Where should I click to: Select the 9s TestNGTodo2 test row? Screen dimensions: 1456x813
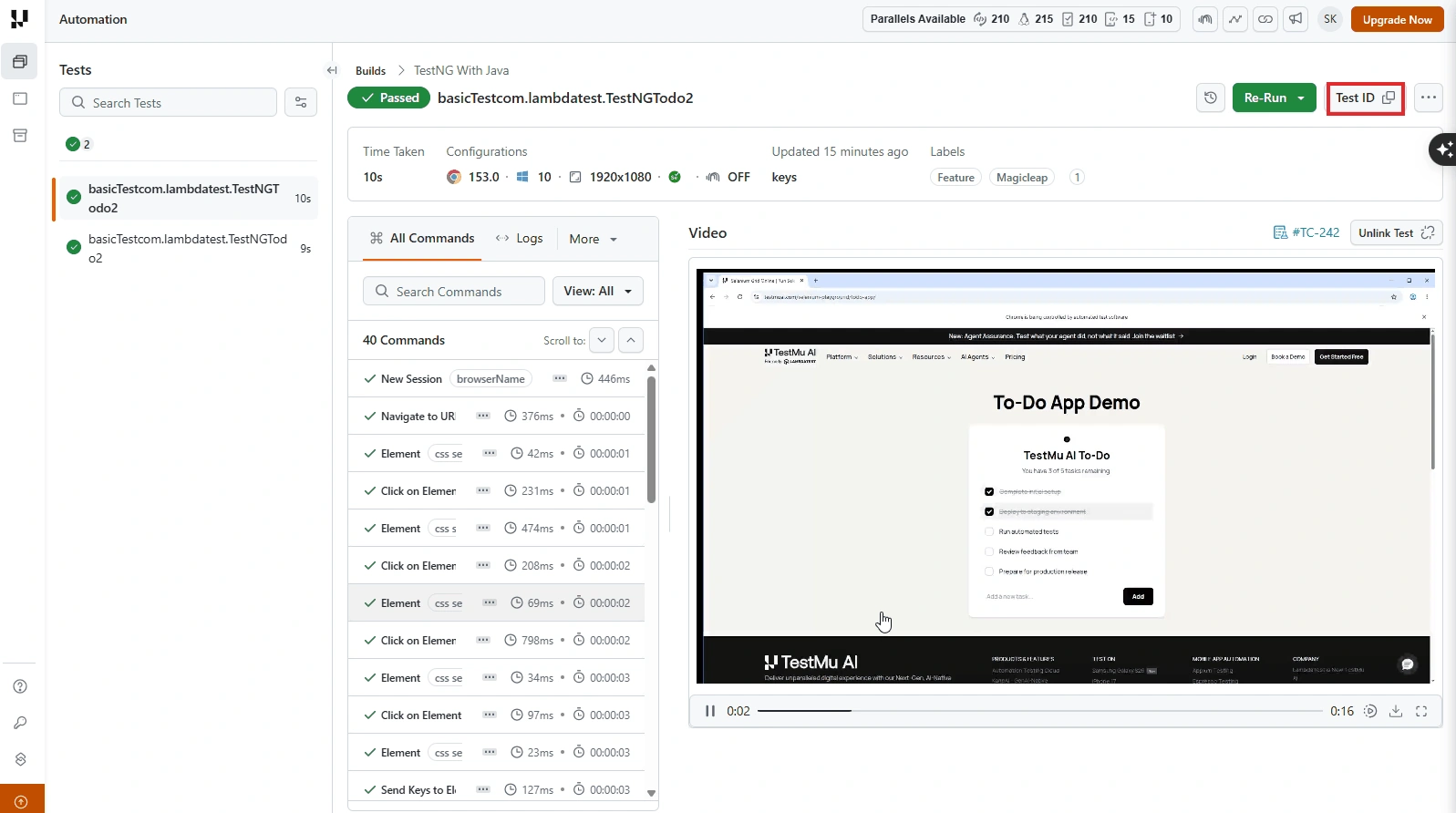click(x=185, y=248)
